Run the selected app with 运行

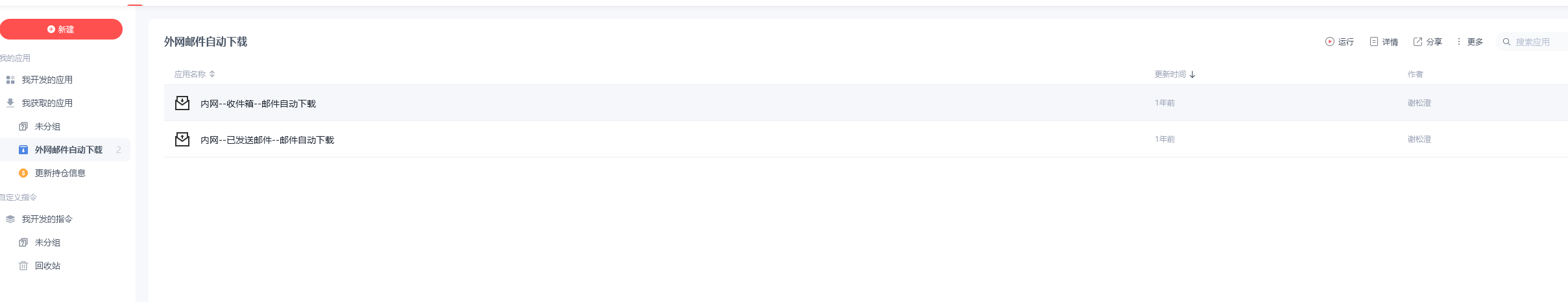1339,41
